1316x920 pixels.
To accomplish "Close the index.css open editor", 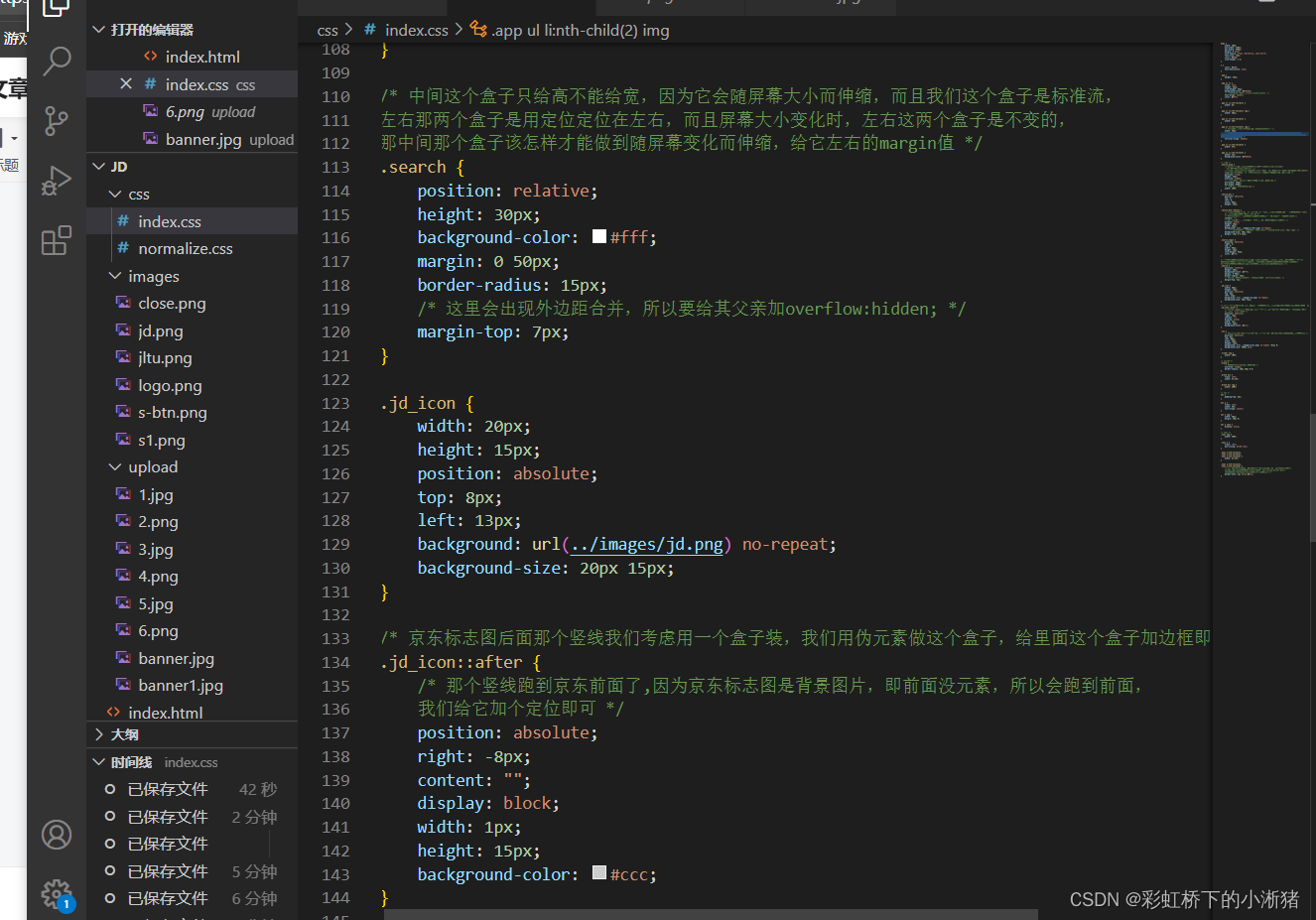I will tap(126, 84).
